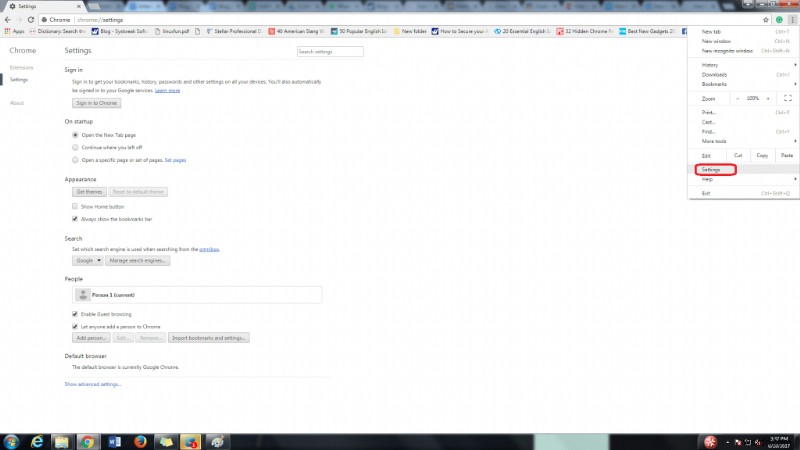Open About in left sidebar

click(17, 103)
